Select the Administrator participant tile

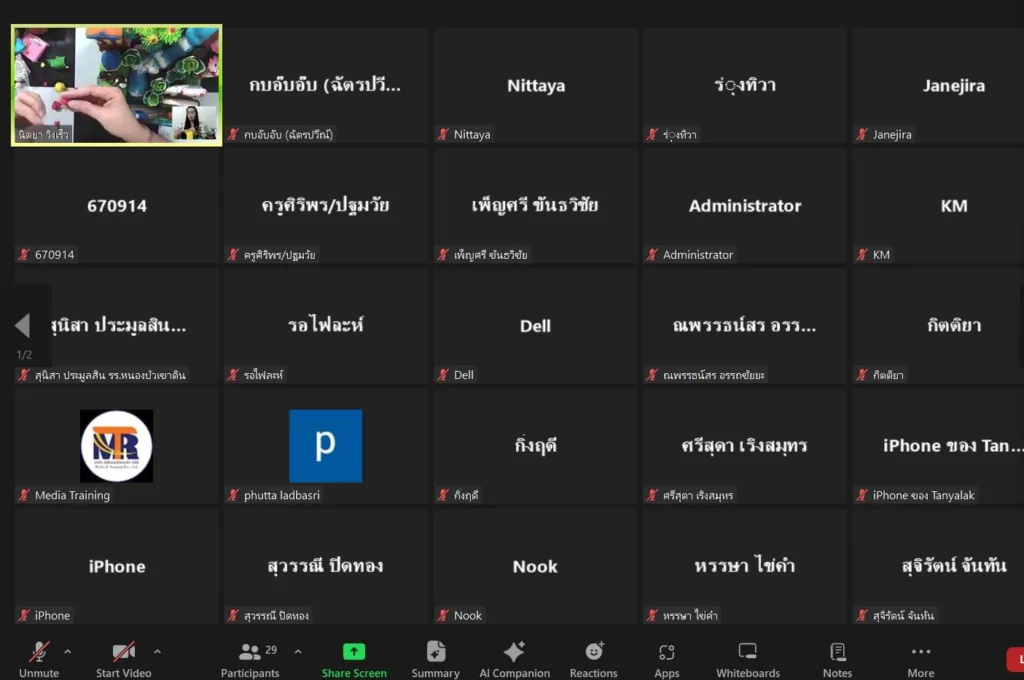pos(745,206)
